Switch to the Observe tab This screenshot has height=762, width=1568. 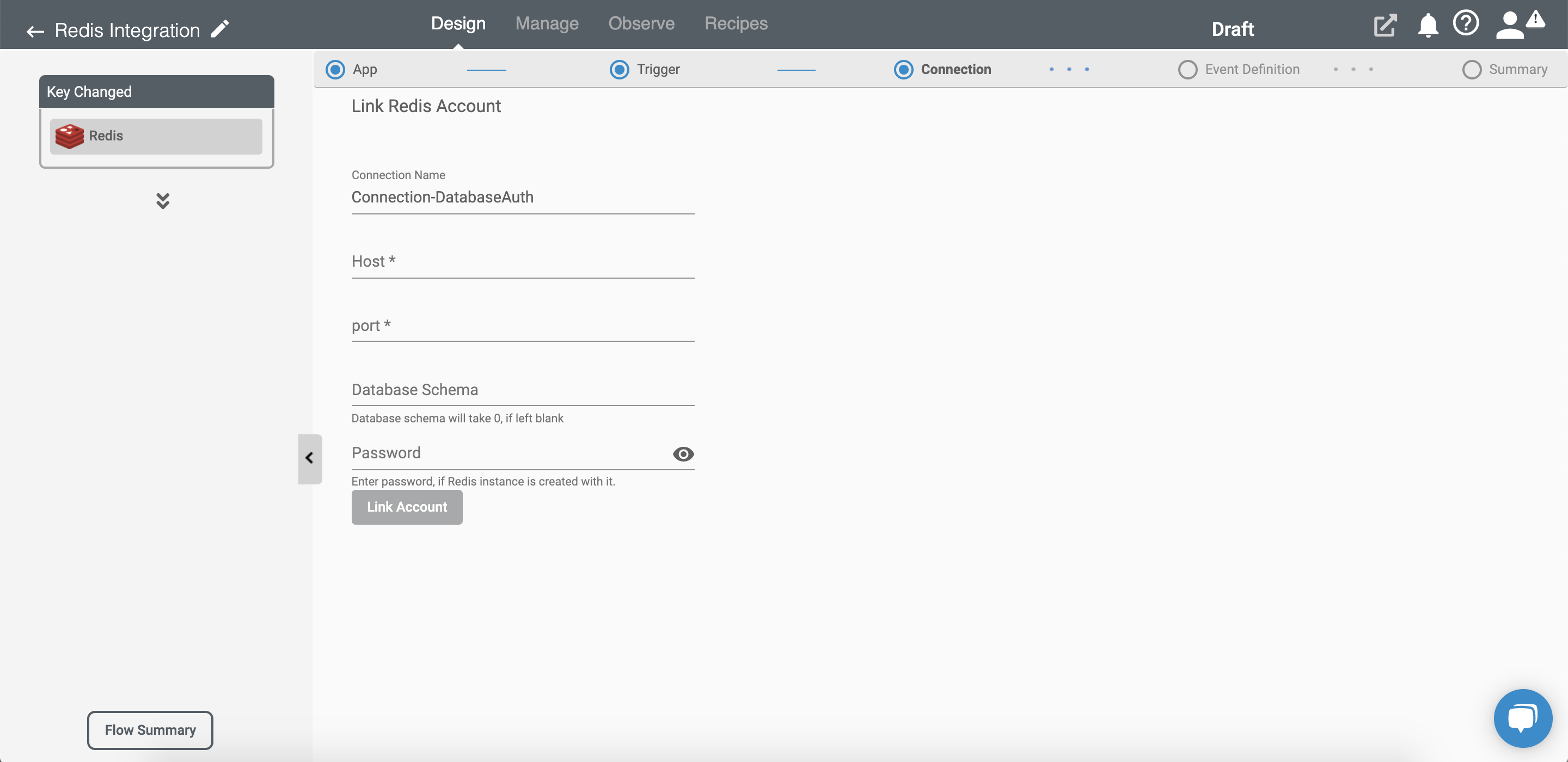coord(641,22)
